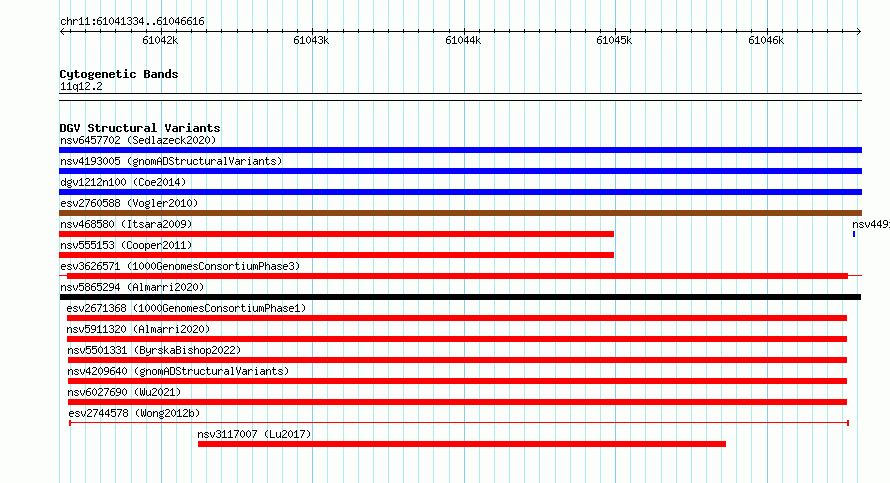
Task: Open the esv2744578 (Wong2012b) label
Action: (135, 413)
